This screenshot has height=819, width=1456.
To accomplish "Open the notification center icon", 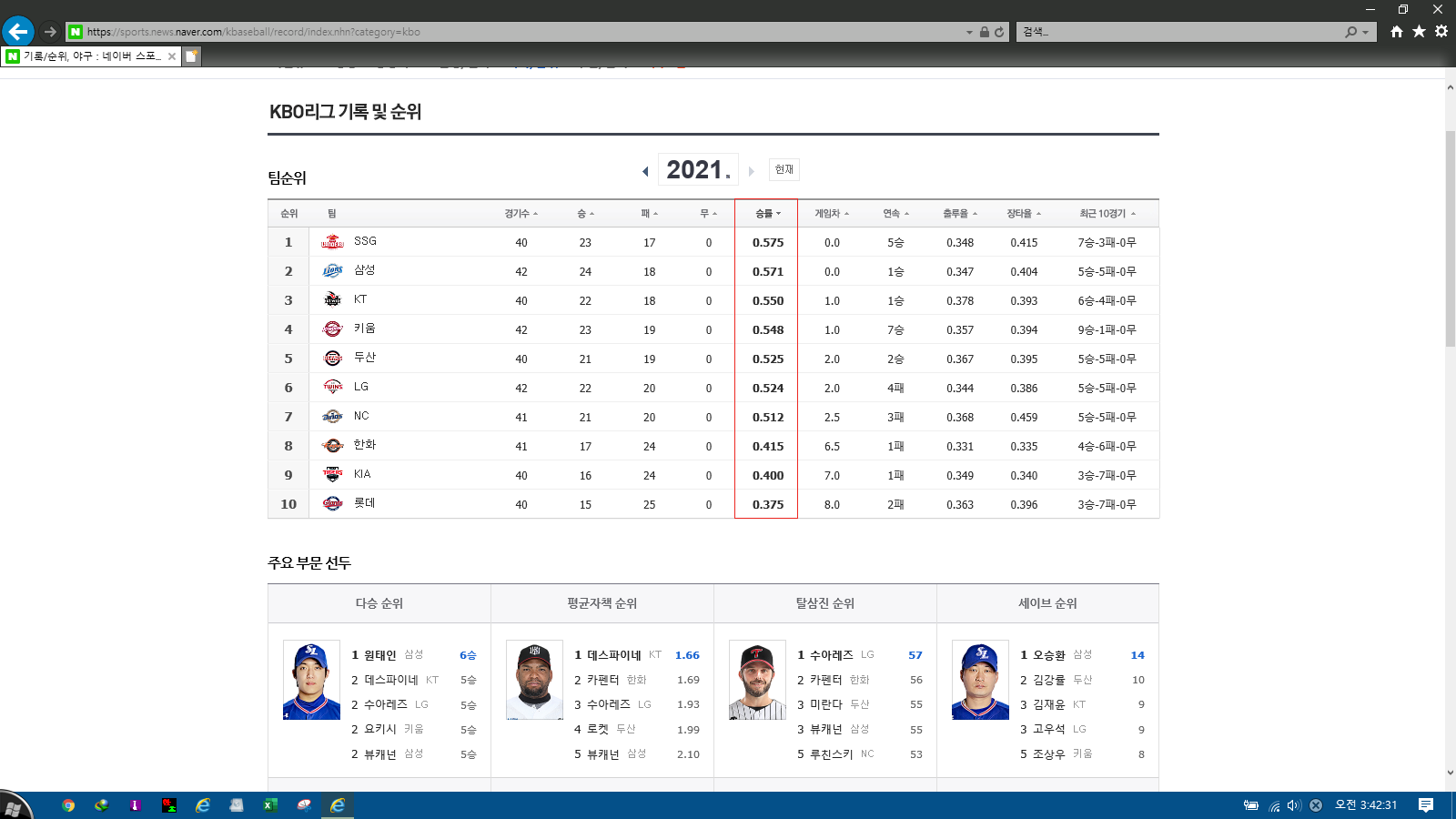I will 1426,805.
